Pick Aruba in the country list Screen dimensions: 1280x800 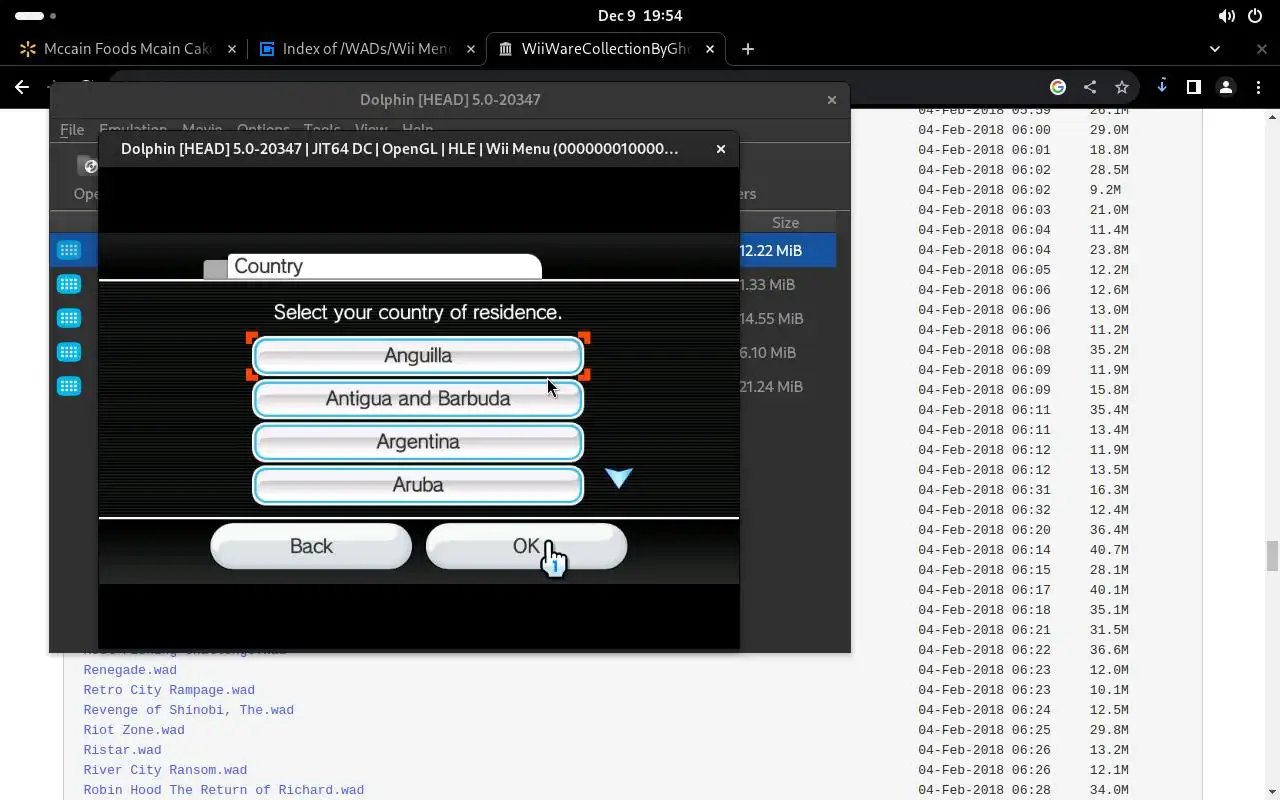point(418,484)
